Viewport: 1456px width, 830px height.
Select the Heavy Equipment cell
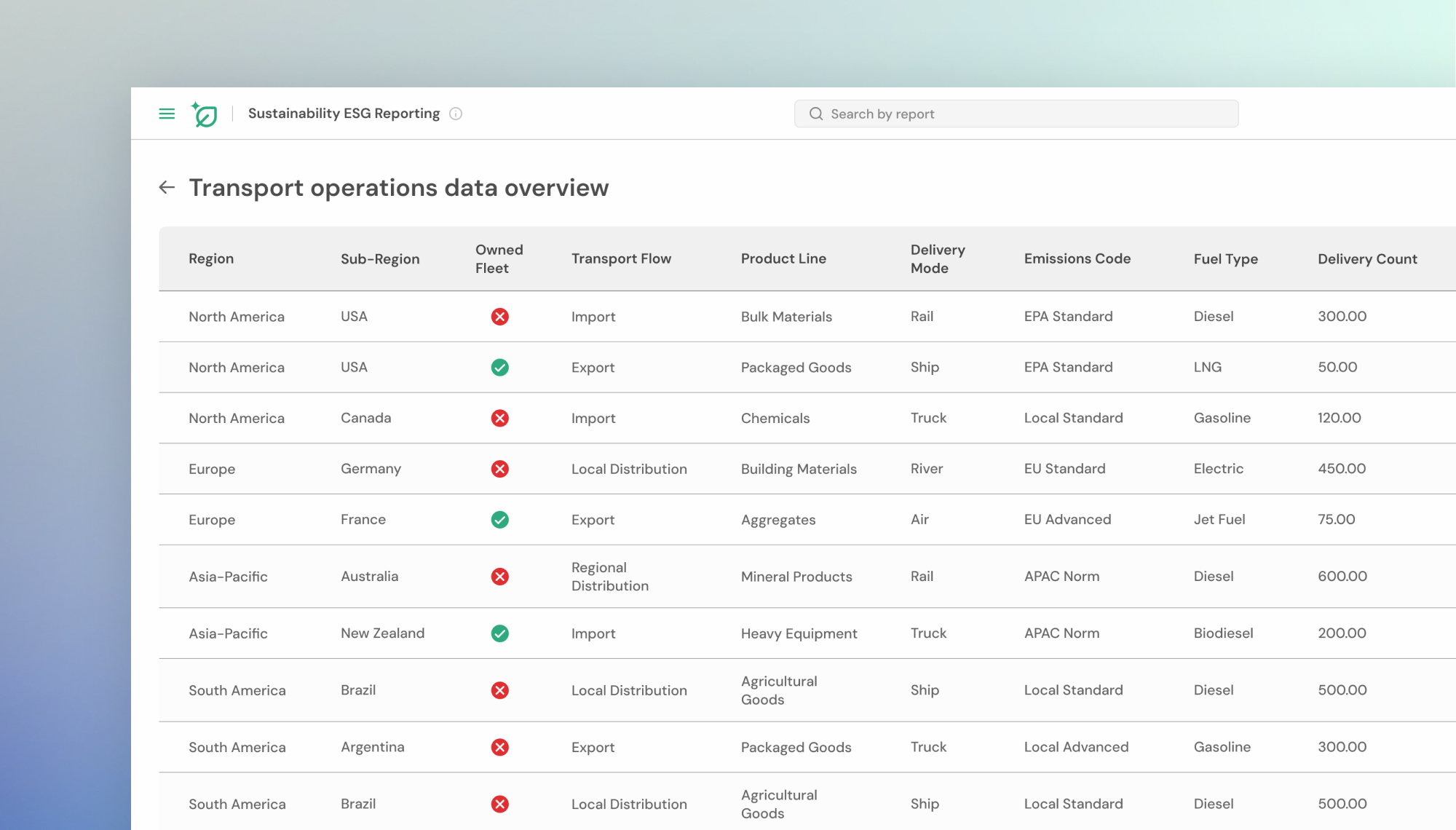pyautogui.click(x=799, y=633)
